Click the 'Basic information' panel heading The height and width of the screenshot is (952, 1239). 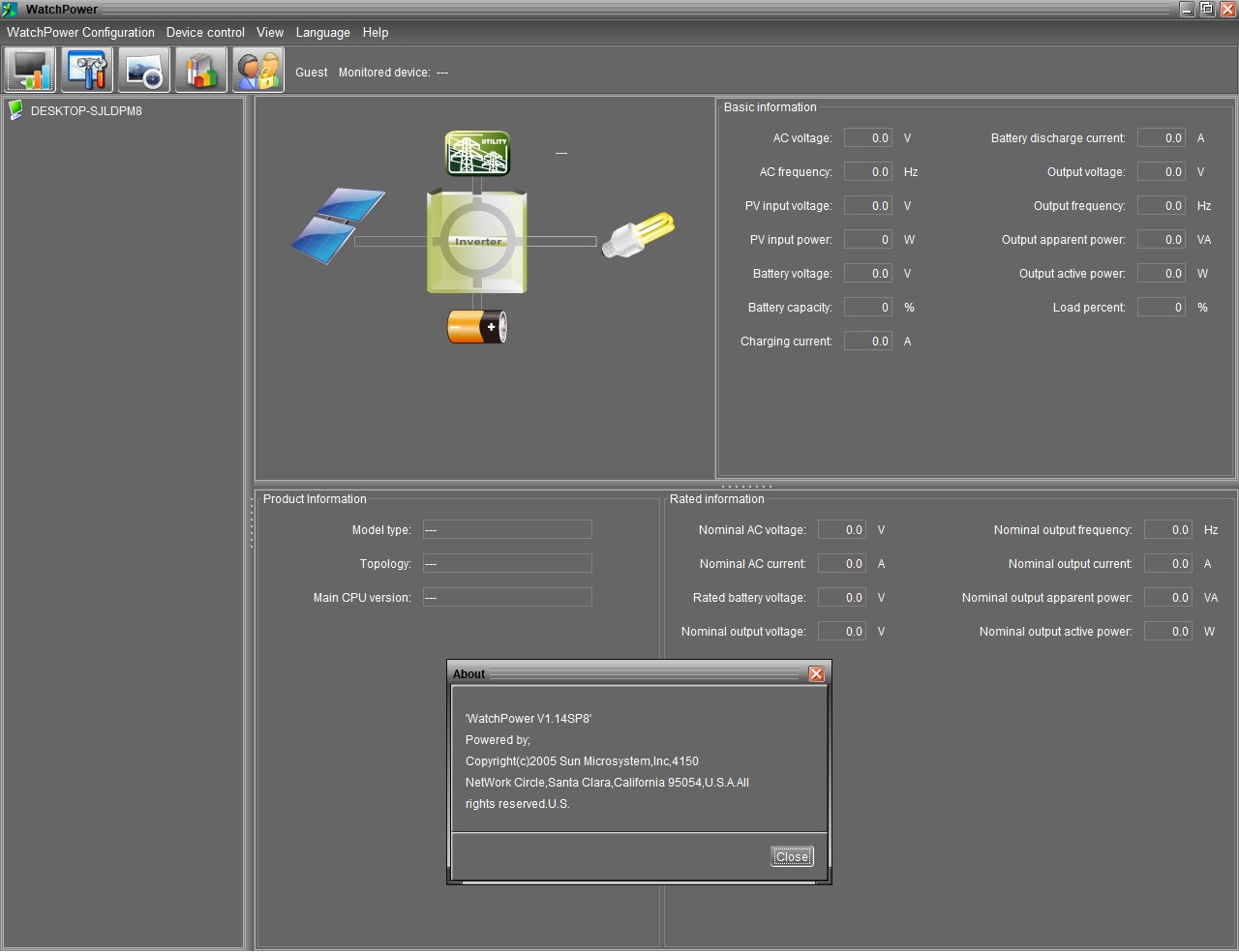pyautogui.click(x=771, y=107)
